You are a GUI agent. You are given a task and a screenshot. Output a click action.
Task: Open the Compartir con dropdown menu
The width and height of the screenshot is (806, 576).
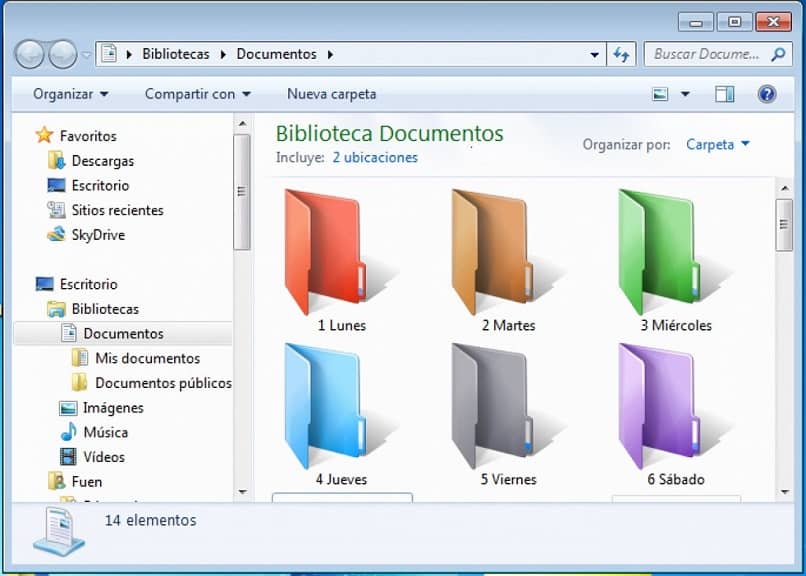198,94
